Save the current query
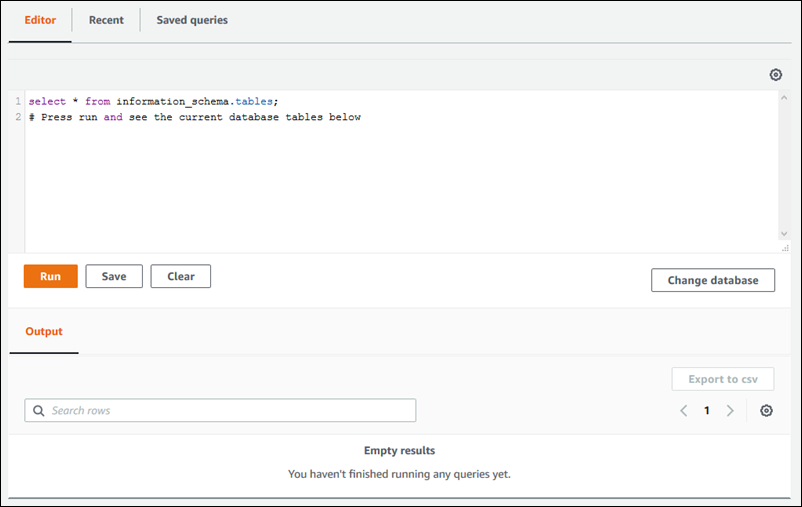Image resolution: width=802 pixels, height=507 pixels. [114, 276]
